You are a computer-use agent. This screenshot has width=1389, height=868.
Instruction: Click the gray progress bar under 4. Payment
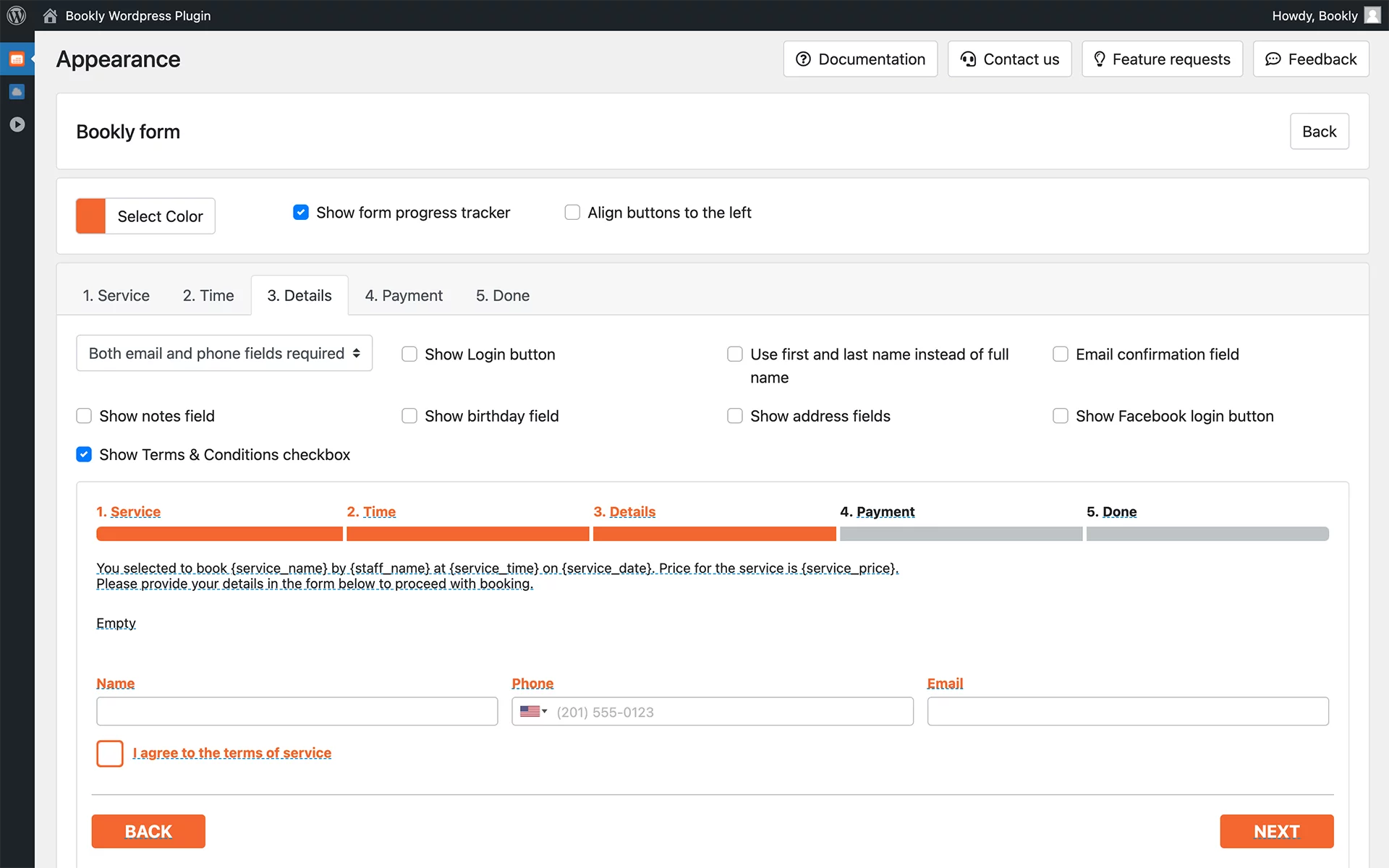[961, 534]
